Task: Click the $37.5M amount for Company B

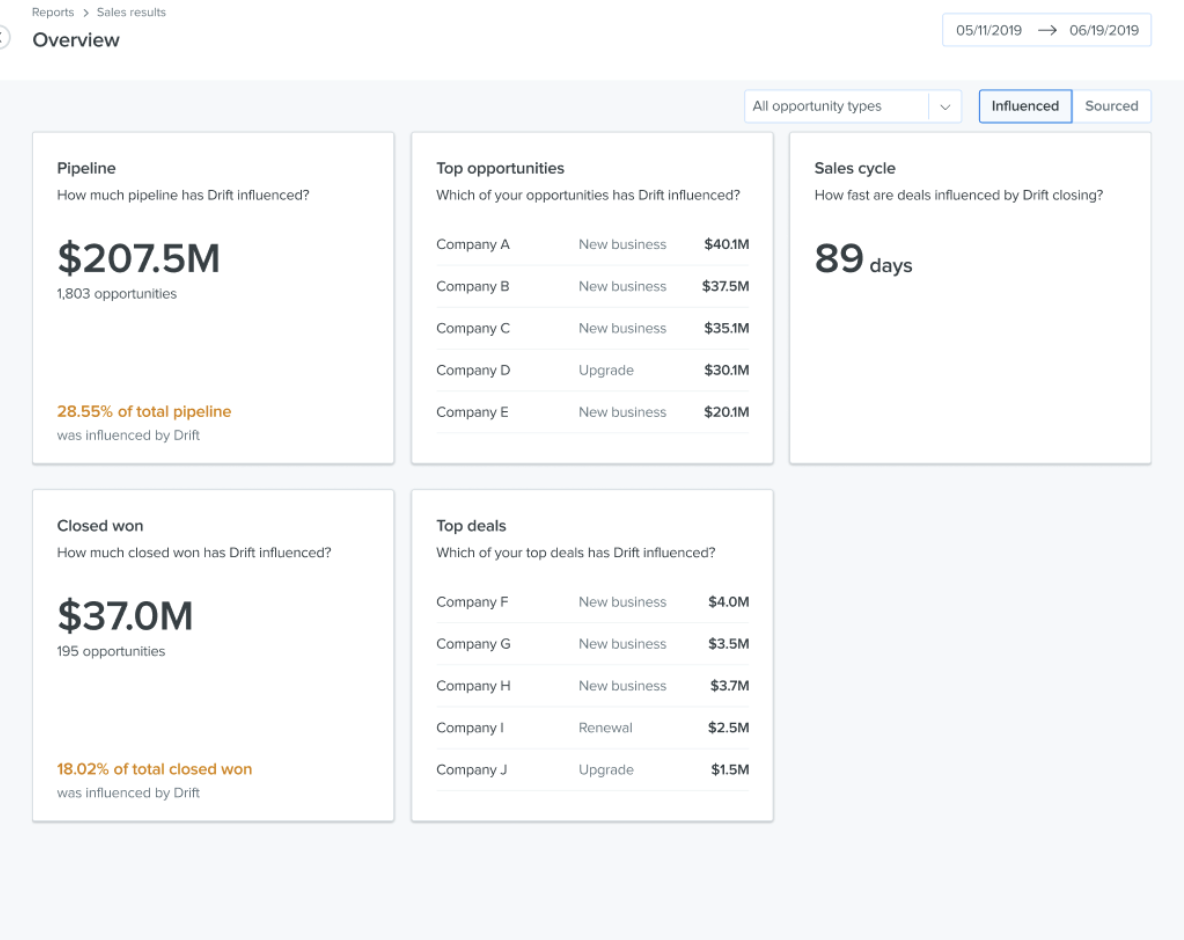Action: pos(726,287)
